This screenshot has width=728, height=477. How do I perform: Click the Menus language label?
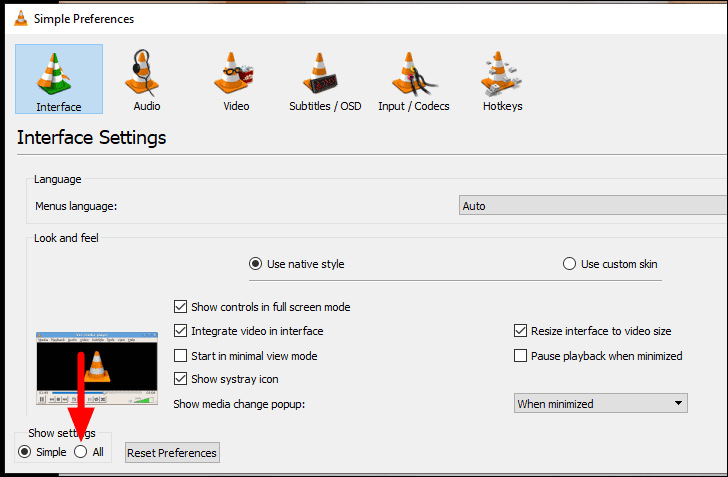76,206
